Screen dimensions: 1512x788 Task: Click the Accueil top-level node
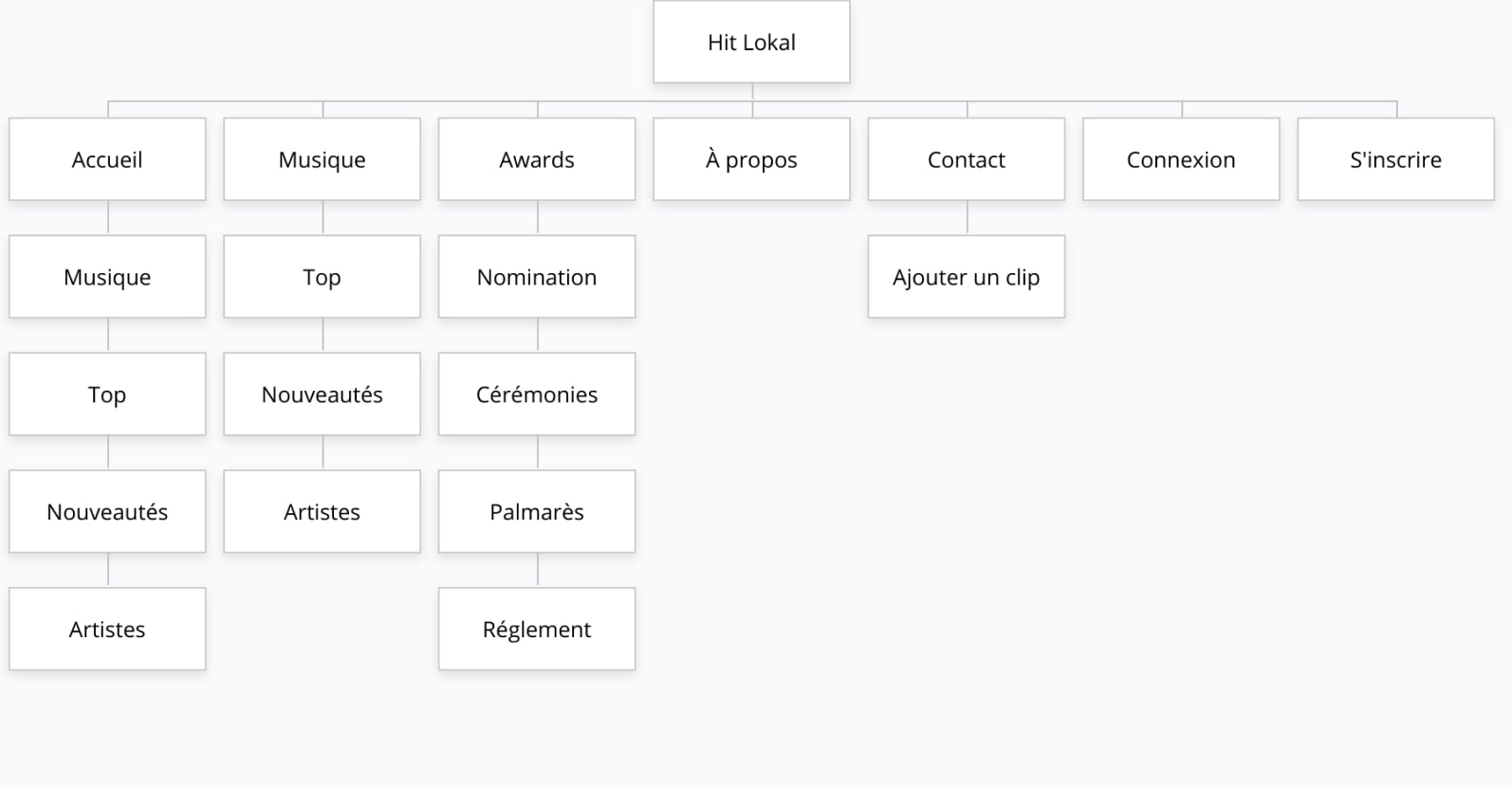[x=107, y=159]
